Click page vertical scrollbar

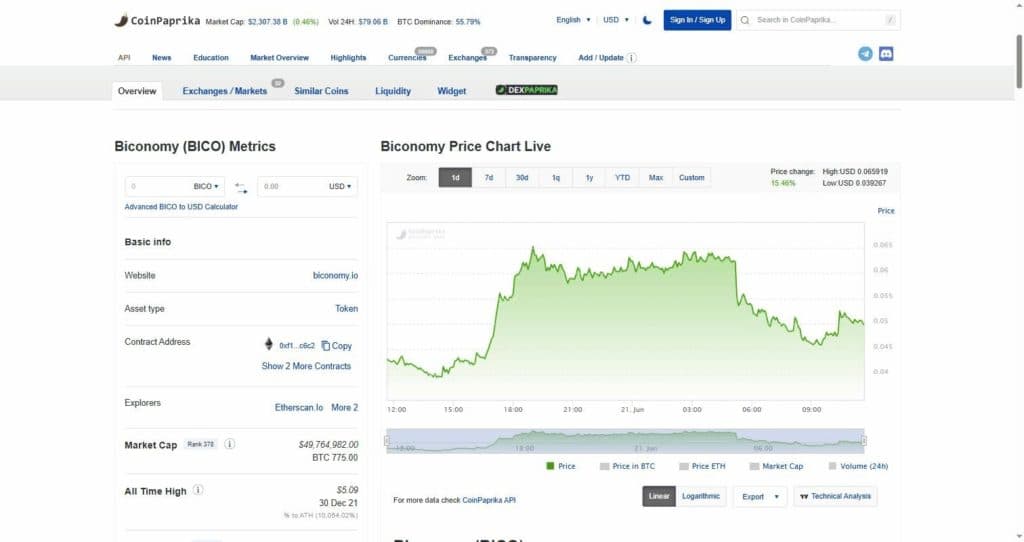click(1019, 62)
